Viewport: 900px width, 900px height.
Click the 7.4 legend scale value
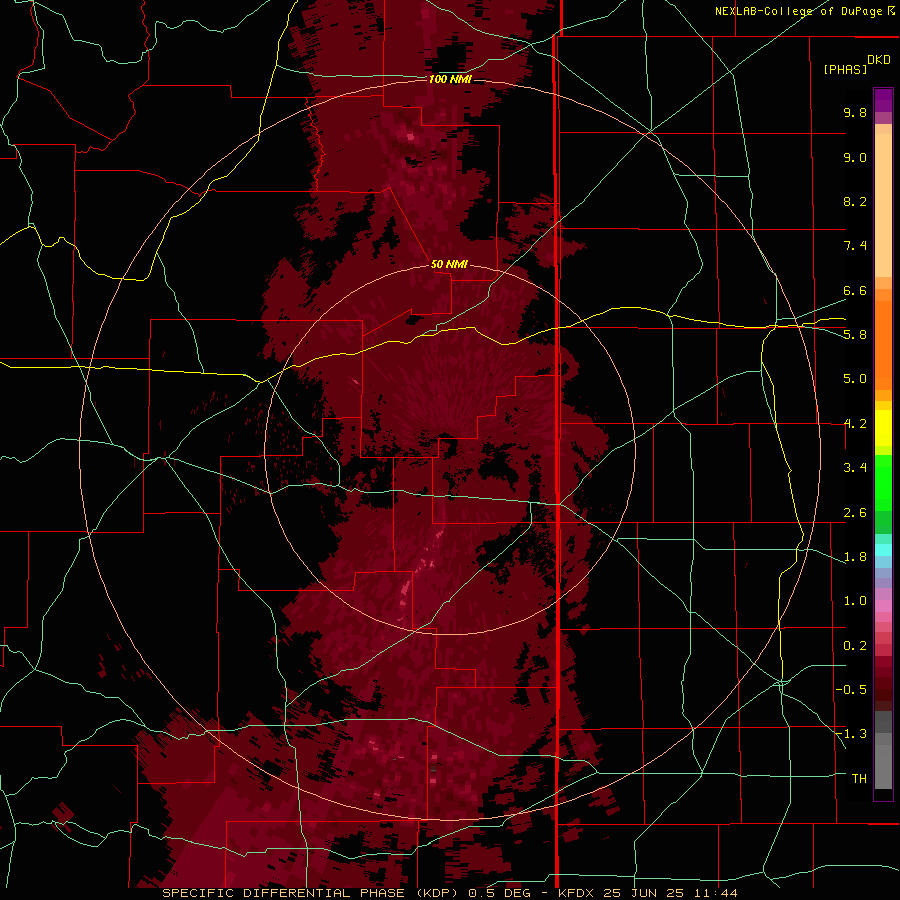[855, 246]
